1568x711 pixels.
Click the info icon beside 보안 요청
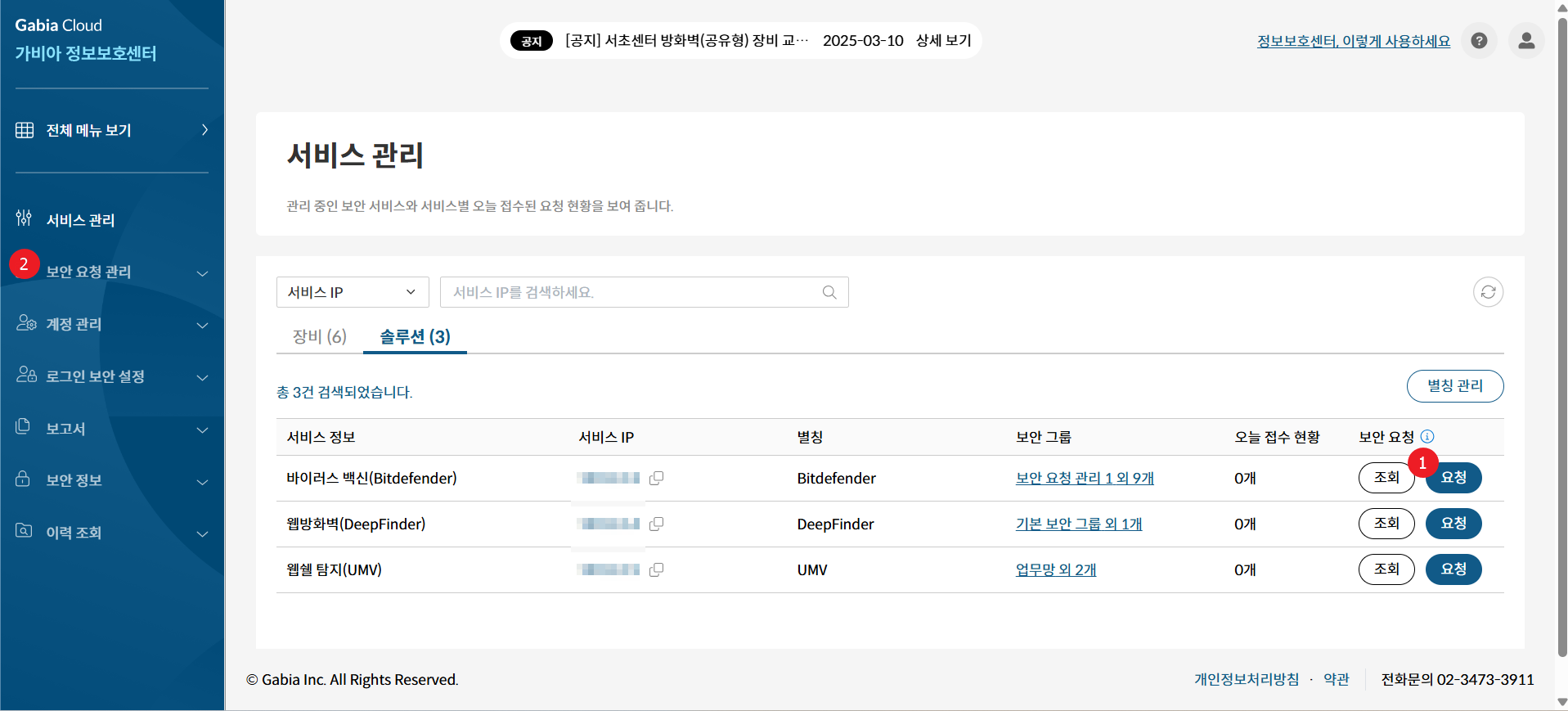pyautogui.click(x=1427, y=437)
